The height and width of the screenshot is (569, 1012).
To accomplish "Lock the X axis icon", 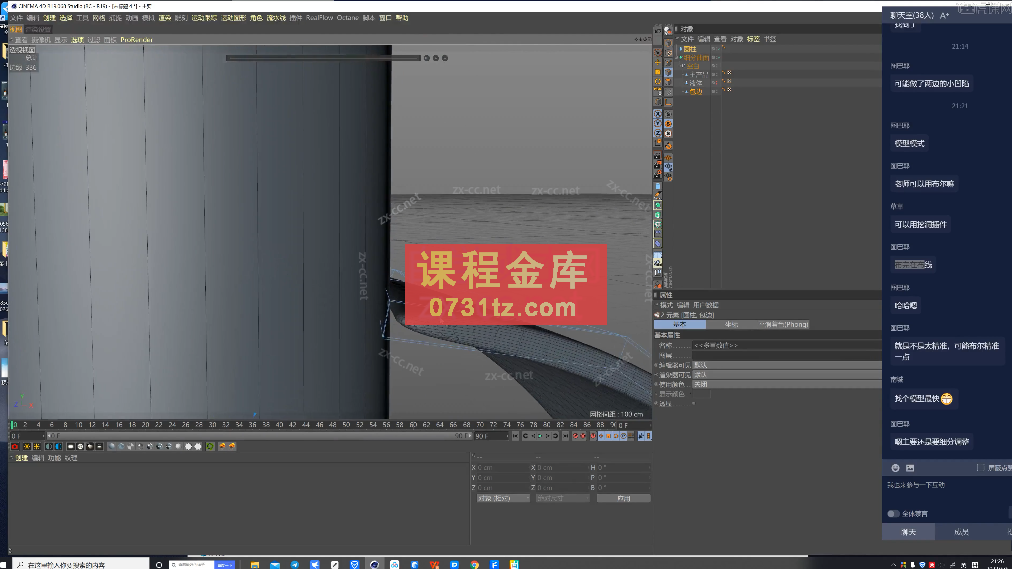I will point(658,114).
